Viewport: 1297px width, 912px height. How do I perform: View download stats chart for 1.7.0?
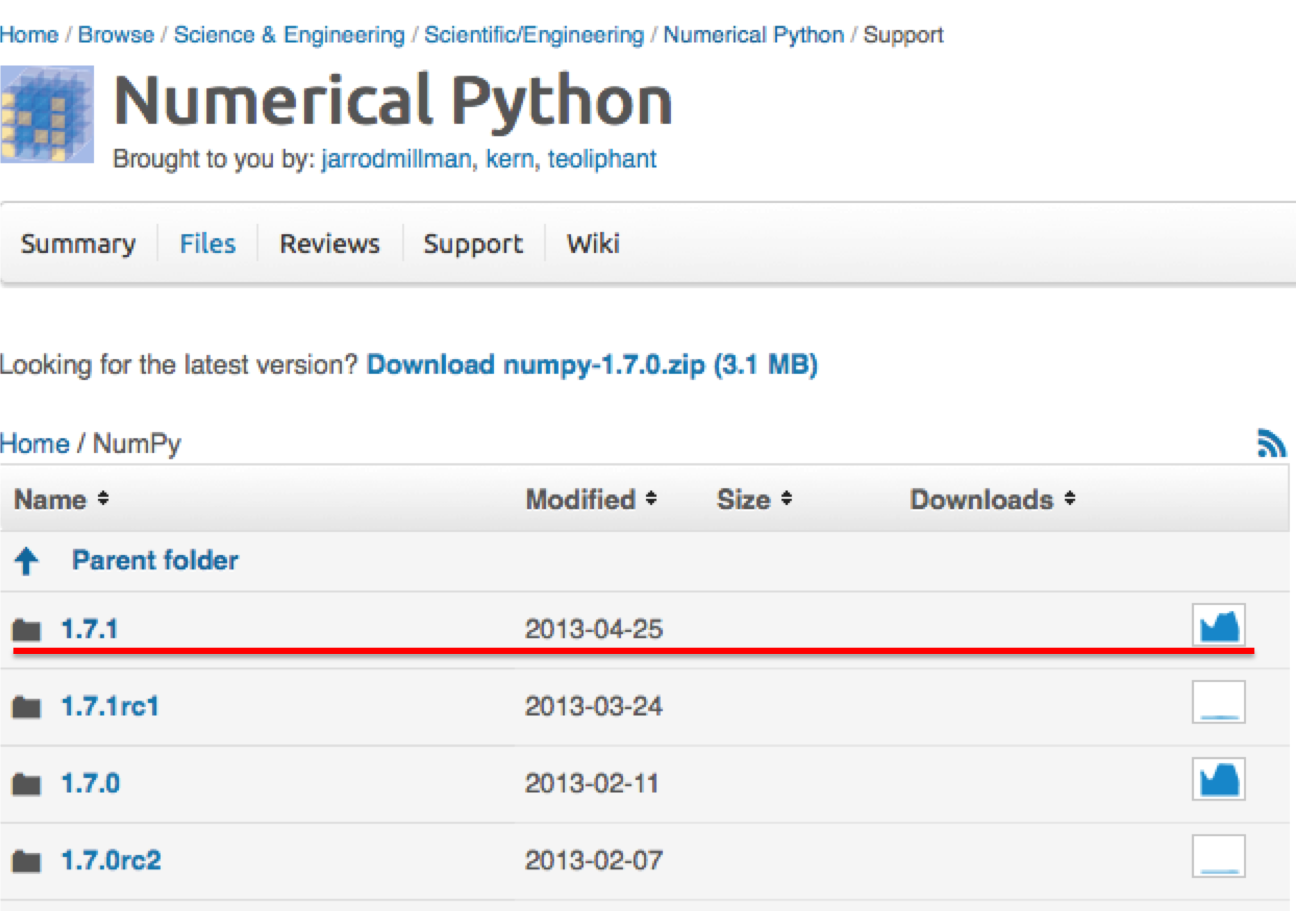[x=1219, y=779]
